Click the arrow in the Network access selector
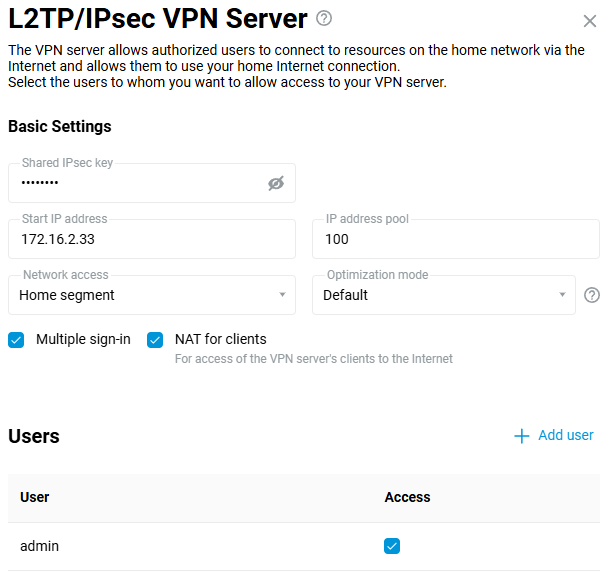The width and height of the screenshot is (608, 579). [x=282, y=295]
